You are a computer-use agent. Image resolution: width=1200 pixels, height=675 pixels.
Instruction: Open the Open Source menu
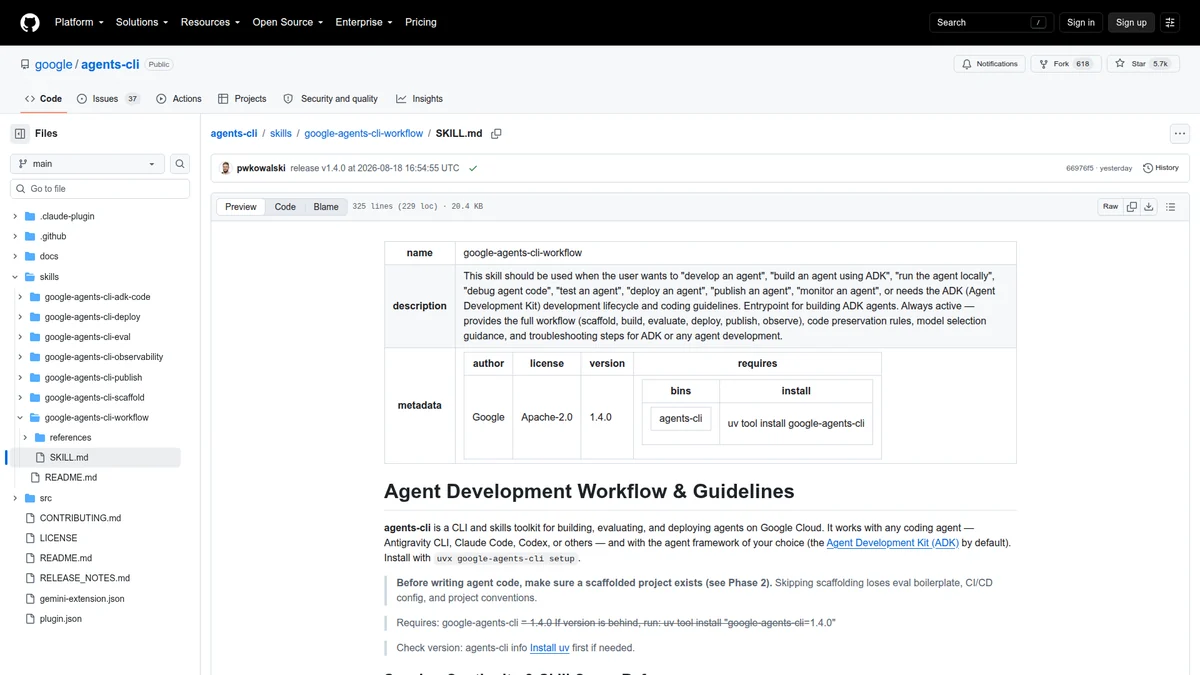(x=288, y=22)
